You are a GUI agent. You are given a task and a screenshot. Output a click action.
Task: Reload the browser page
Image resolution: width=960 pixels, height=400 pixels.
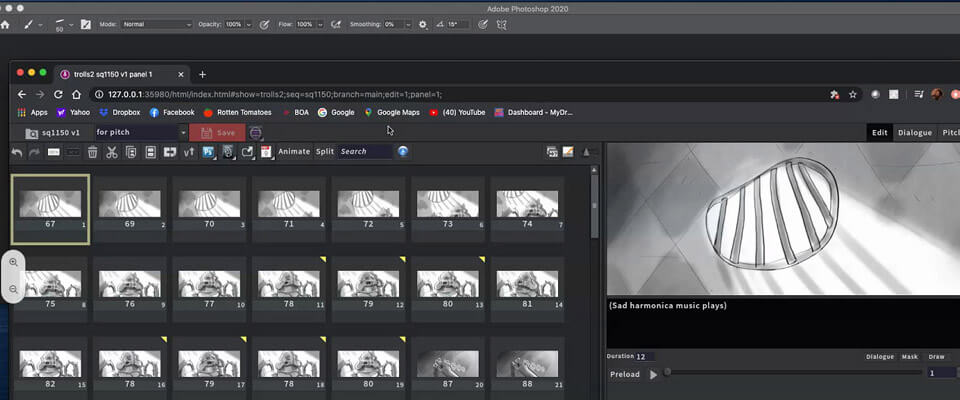click(58, 94)
